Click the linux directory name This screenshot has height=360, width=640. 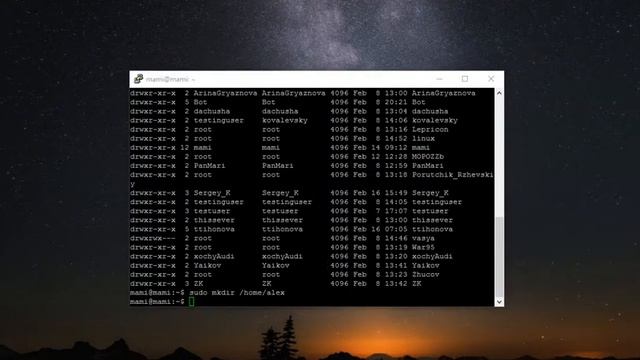coord(423,138)
